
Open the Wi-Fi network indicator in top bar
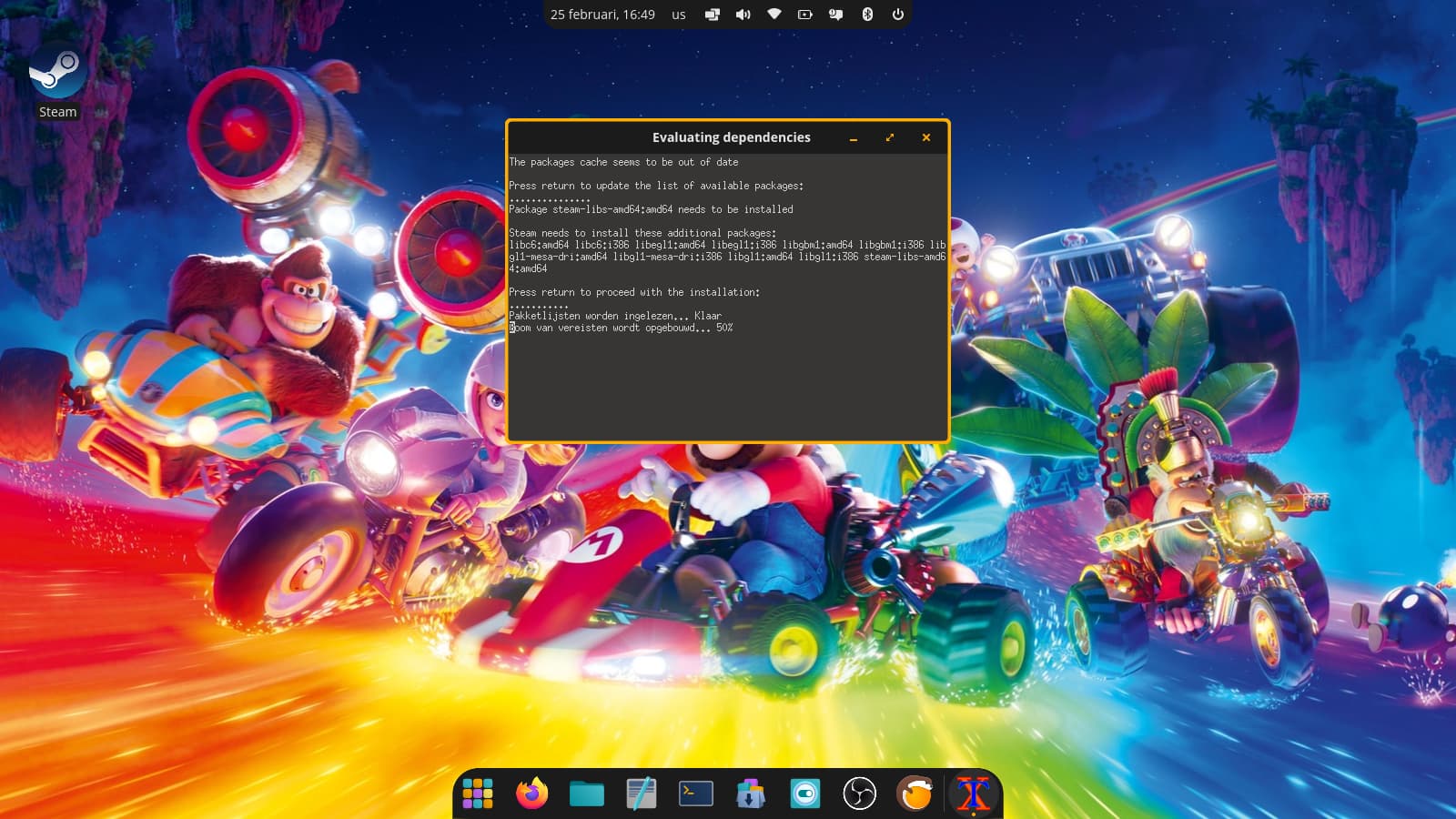pyautogui.click(x=774, y=15)
